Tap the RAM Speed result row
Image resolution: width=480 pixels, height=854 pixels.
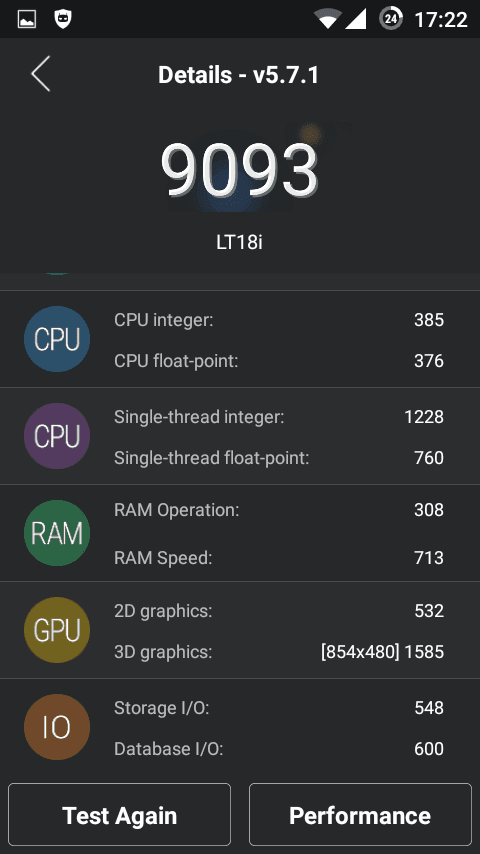279,558
